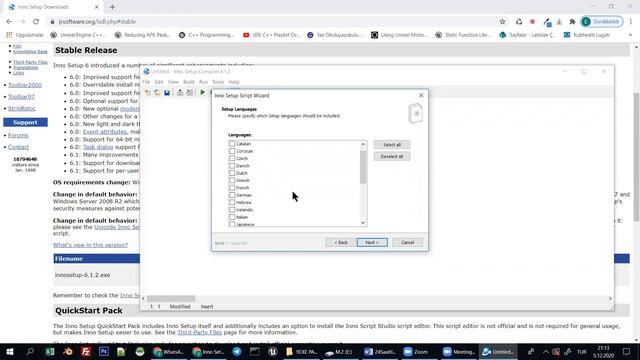This screenshot has height=360, width=640.
Task: Click the green Run toolbar icon
Action: coord(202,93)
